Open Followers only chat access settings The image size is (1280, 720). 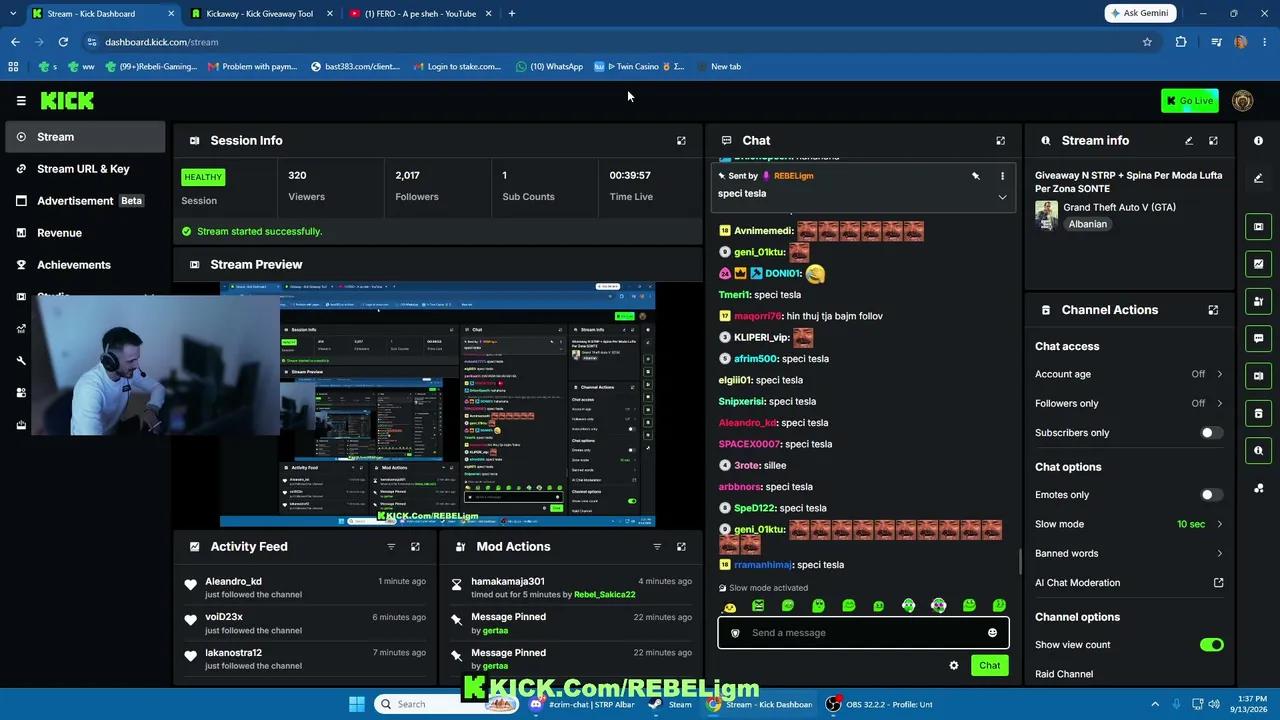tap(1129, 403)
